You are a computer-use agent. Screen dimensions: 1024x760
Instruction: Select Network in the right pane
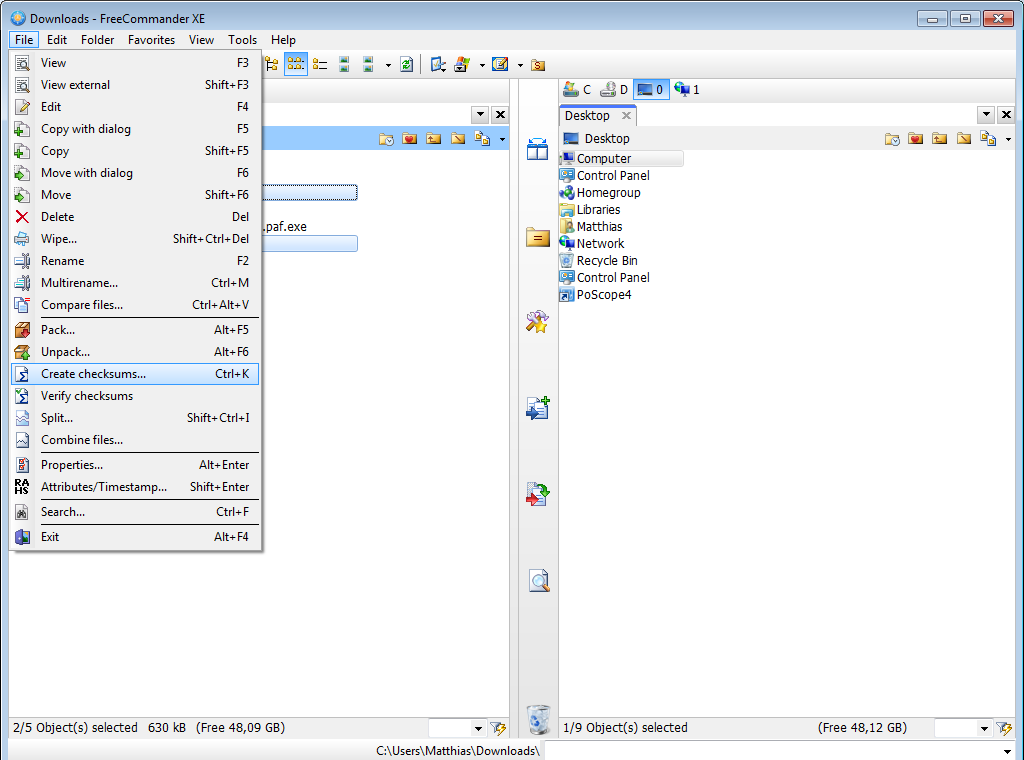(x=592, y=244)
